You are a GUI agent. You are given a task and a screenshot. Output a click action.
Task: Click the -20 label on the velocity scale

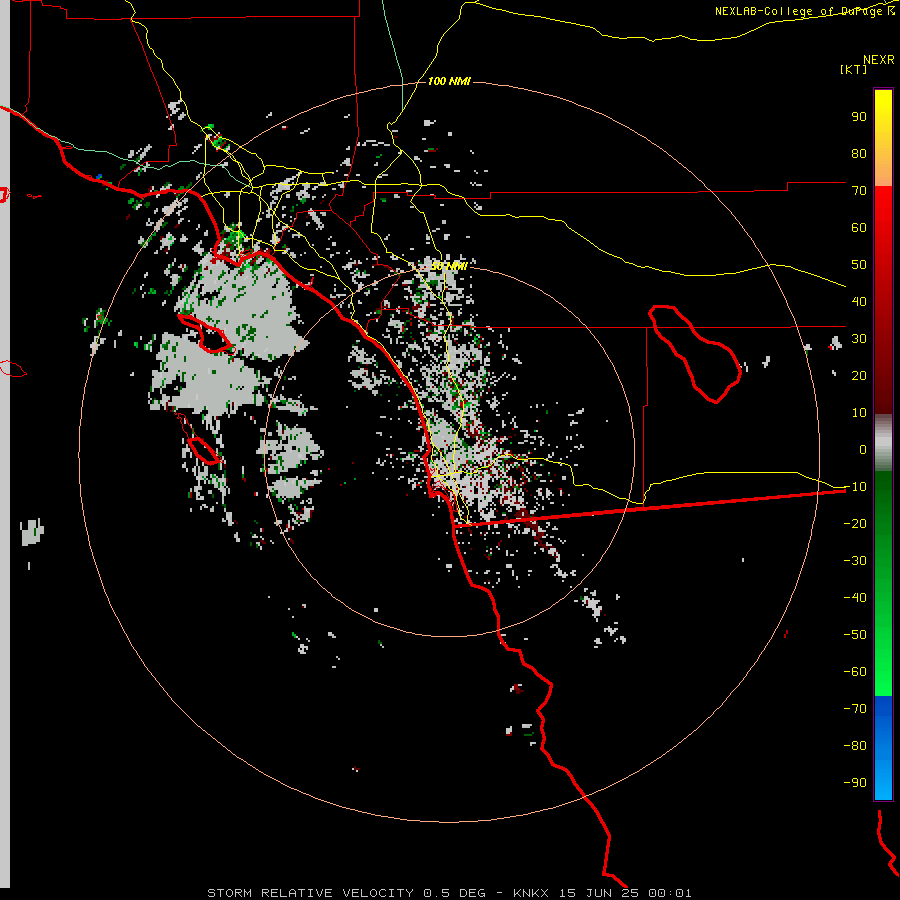[855, 523]
